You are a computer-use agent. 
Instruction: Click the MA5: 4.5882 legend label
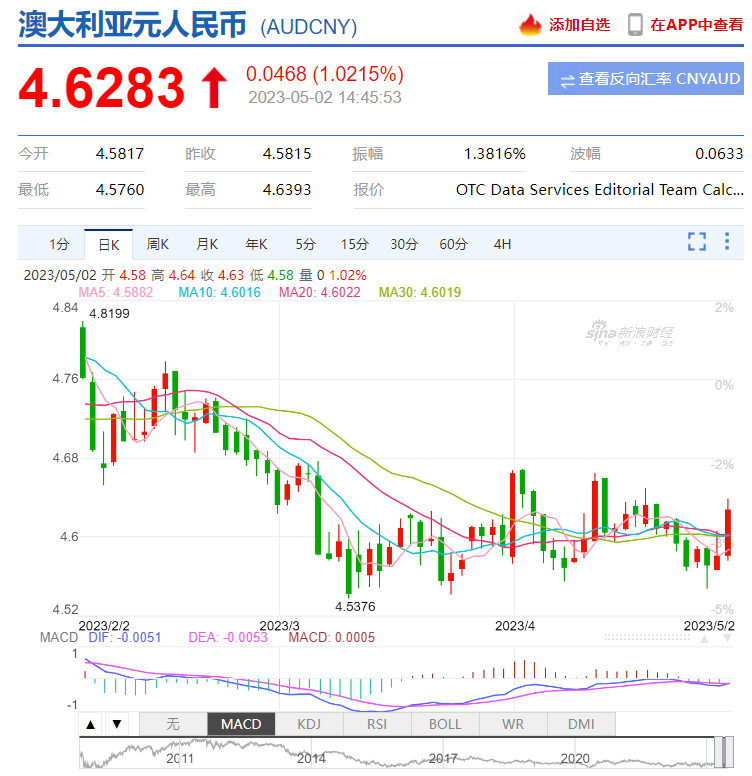pyautogui.click(x=116, y=292)
